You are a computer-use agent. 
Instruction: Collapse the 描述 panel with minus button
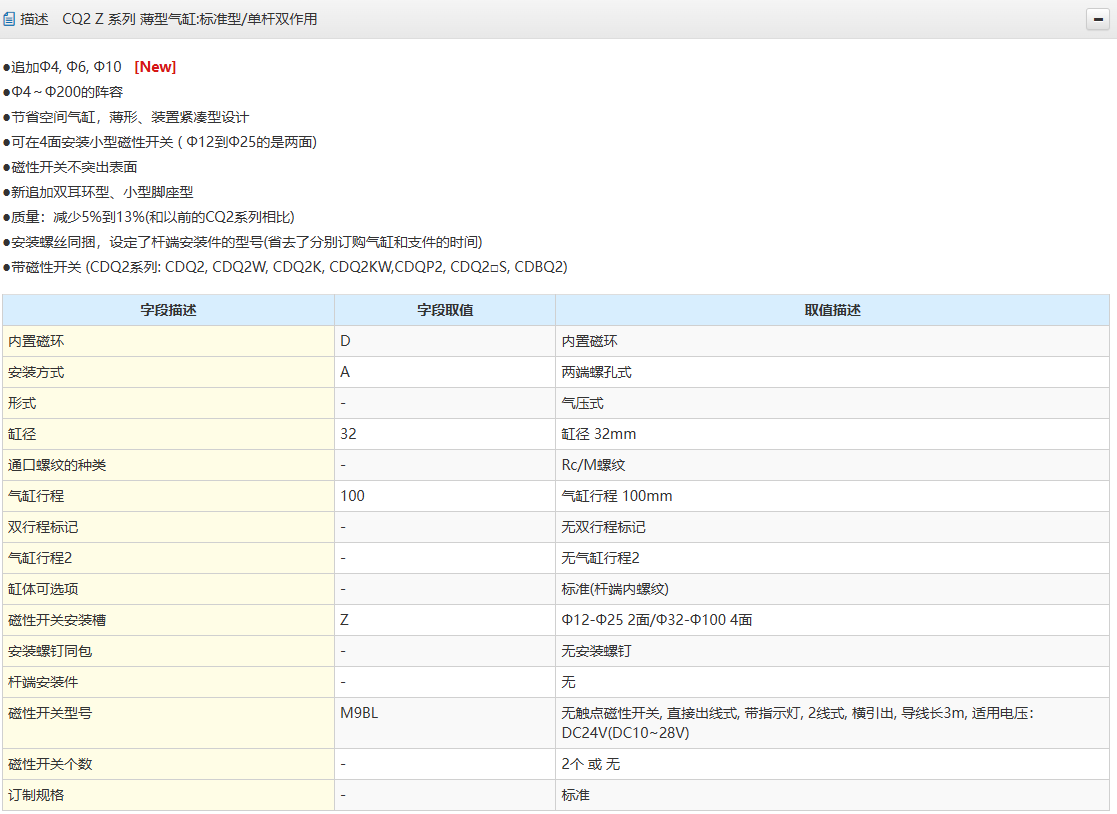pos(1098,20)
